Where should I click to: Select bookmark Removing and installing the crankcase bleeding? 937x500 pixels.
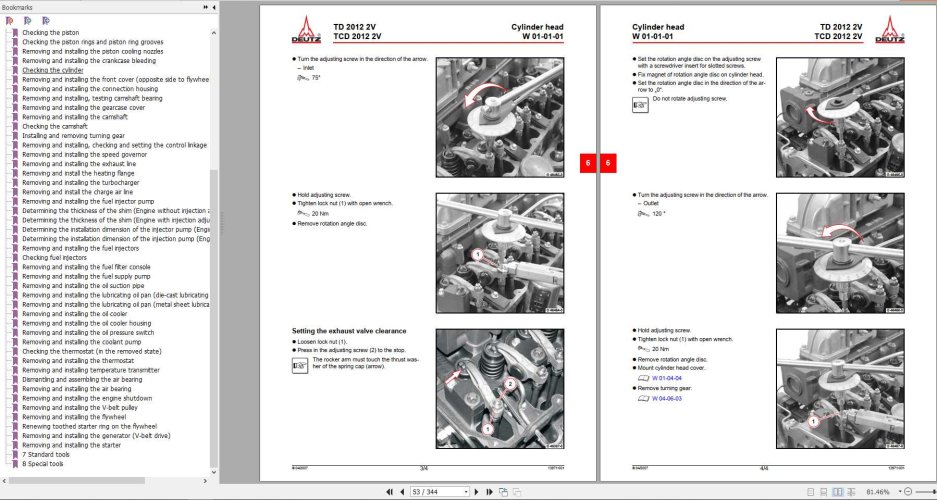pos(89,60)
